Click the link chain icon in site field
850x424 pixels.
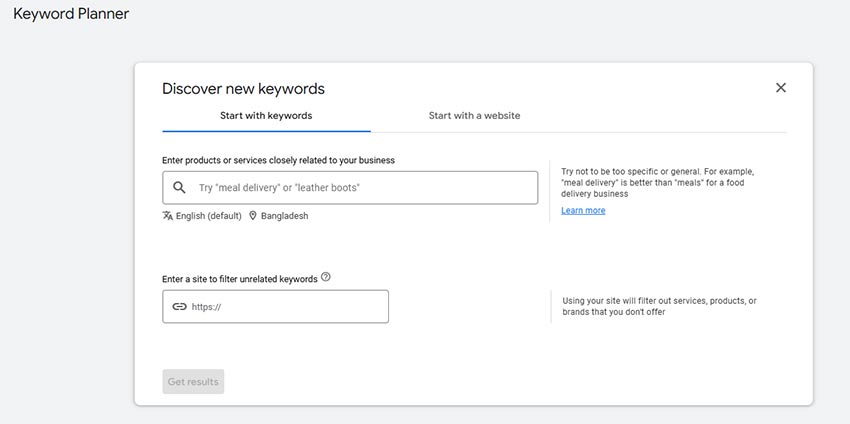point(179,306)
